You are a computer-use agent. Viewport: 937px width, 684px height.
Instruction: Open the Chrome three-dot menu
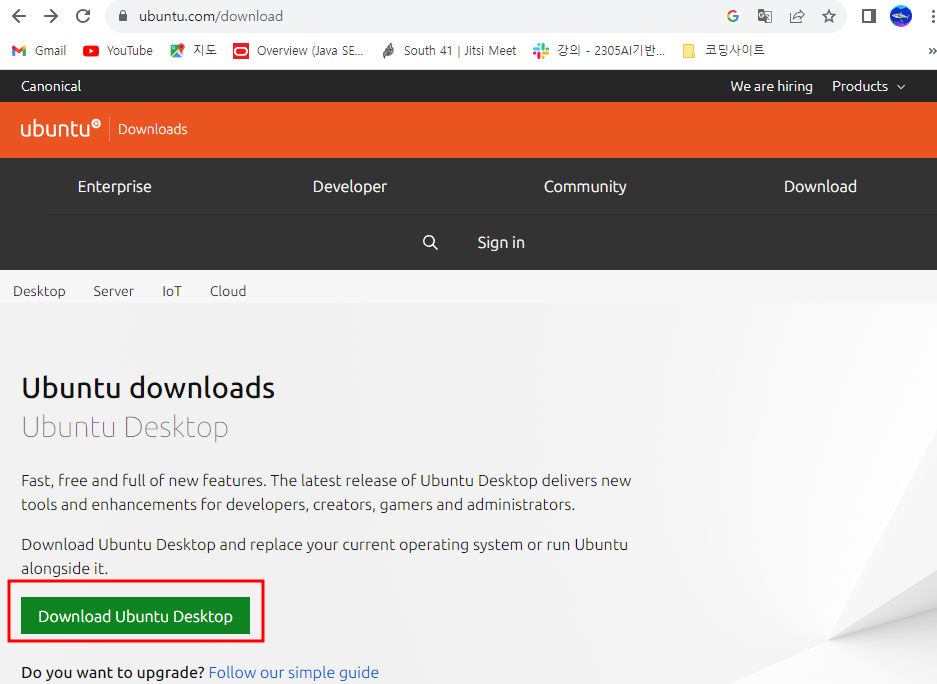click(x=932, y=16)
